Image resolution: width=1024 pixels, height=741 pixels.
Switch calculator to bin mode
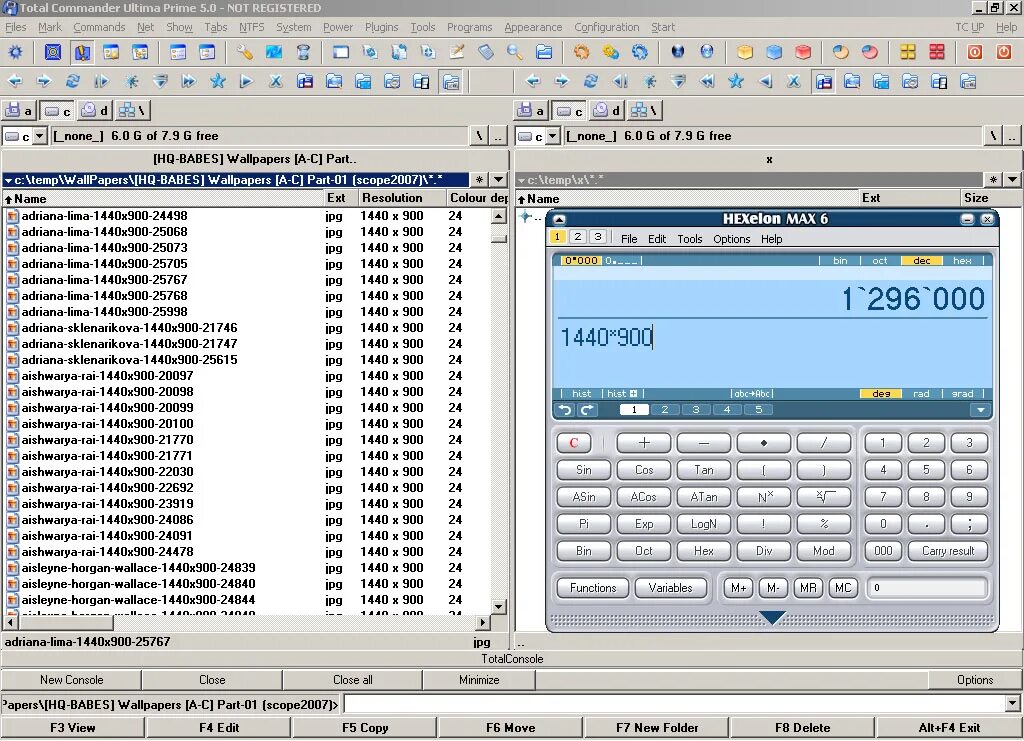point(840,260)
